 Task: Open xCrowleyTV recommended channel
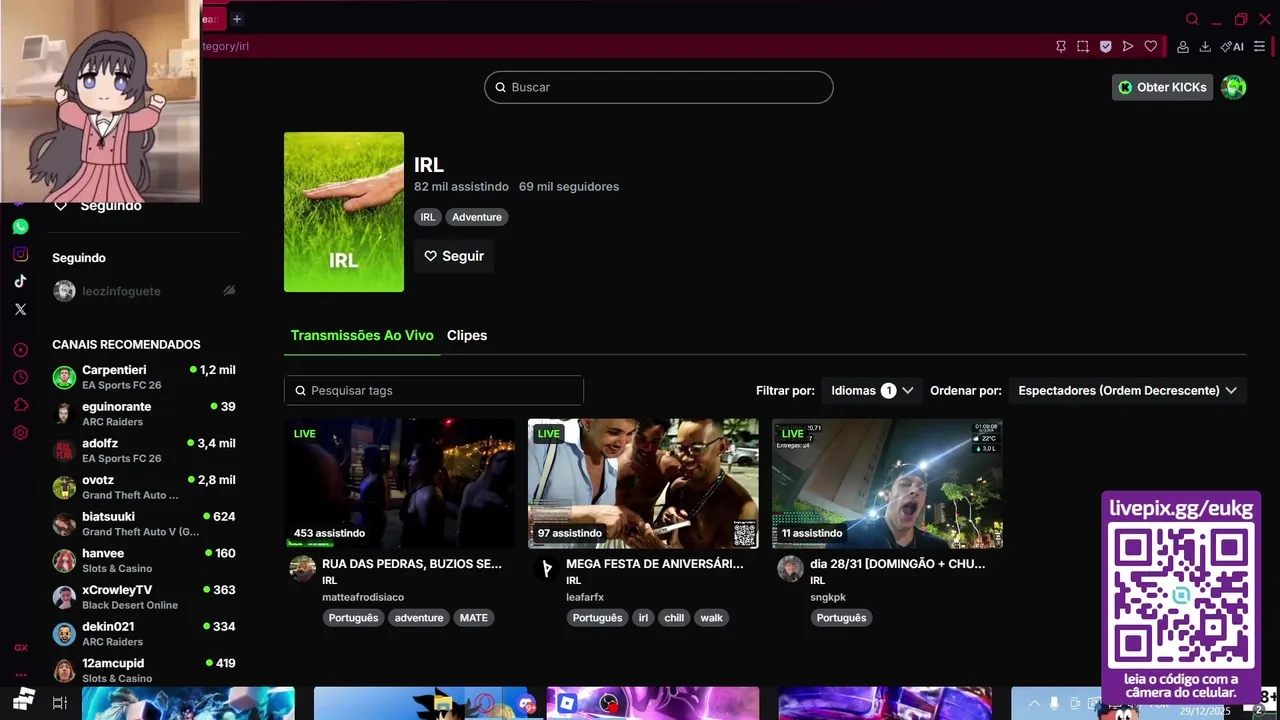click(x=144, y=597)
